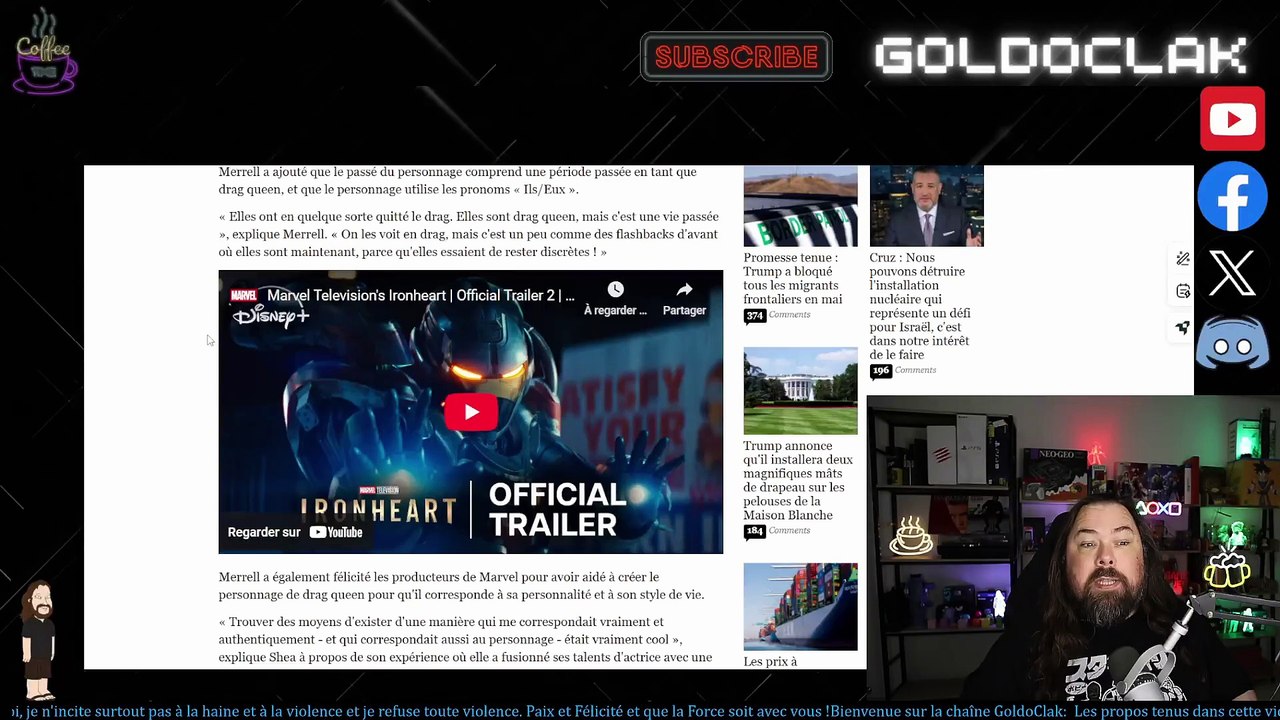Click paragraph starting '« Elles ont en quelque sorte'

pyautogui.click(x=469, y=234)
